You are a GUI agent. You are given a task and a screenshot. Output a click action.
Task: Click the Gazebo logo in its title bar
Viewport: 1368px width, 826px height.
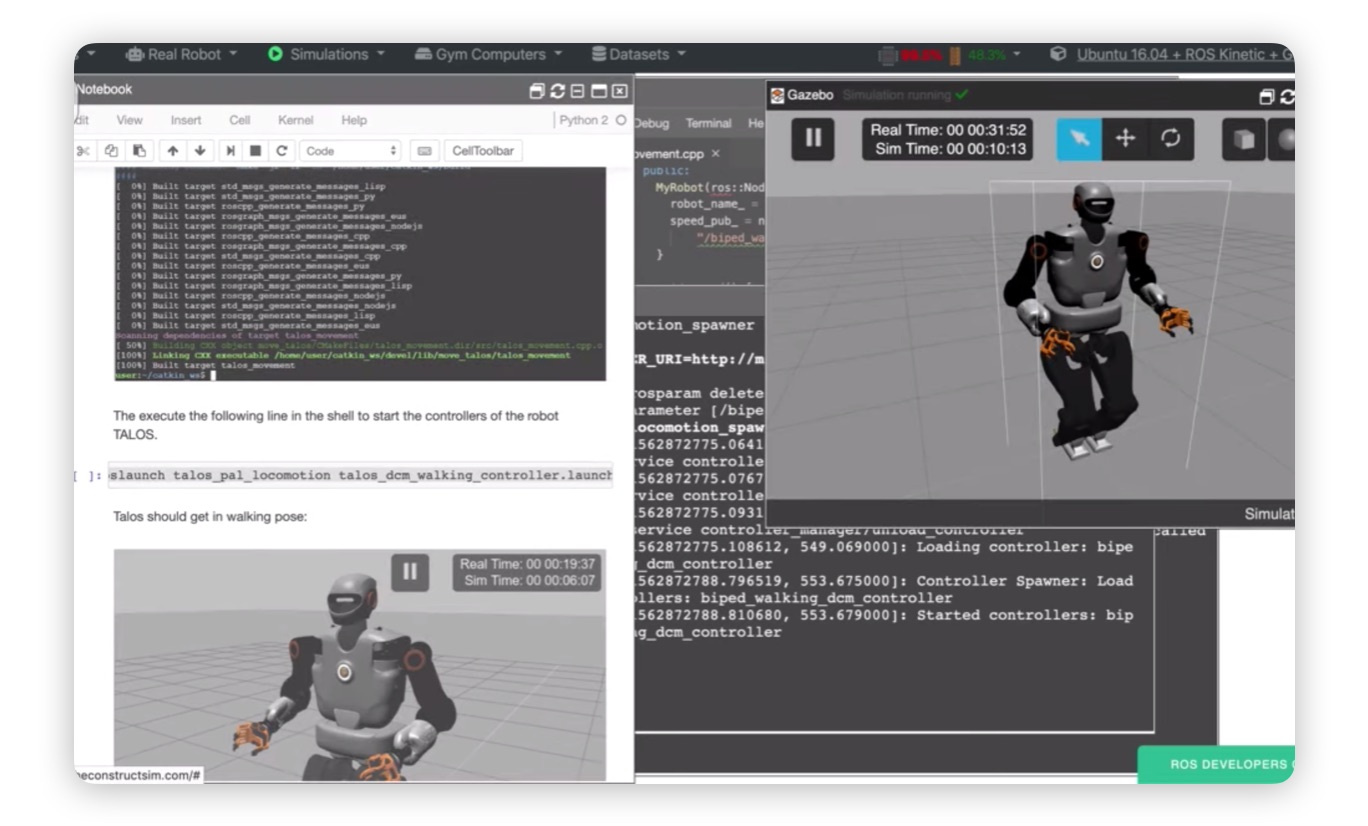tap(777, 96)
